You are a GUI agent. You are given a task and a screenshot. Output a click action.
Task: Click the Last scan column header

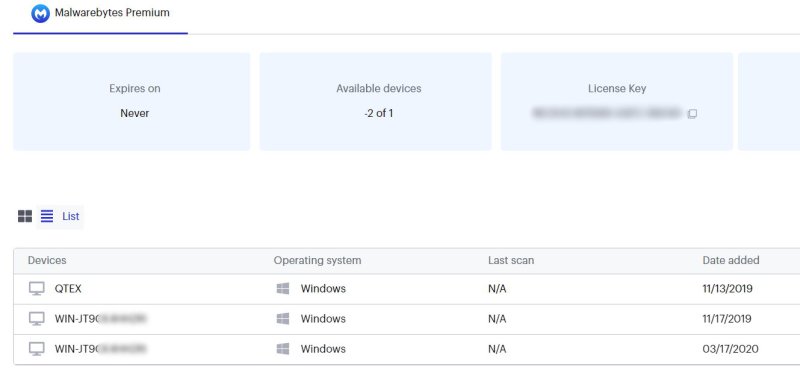[511, 260]
